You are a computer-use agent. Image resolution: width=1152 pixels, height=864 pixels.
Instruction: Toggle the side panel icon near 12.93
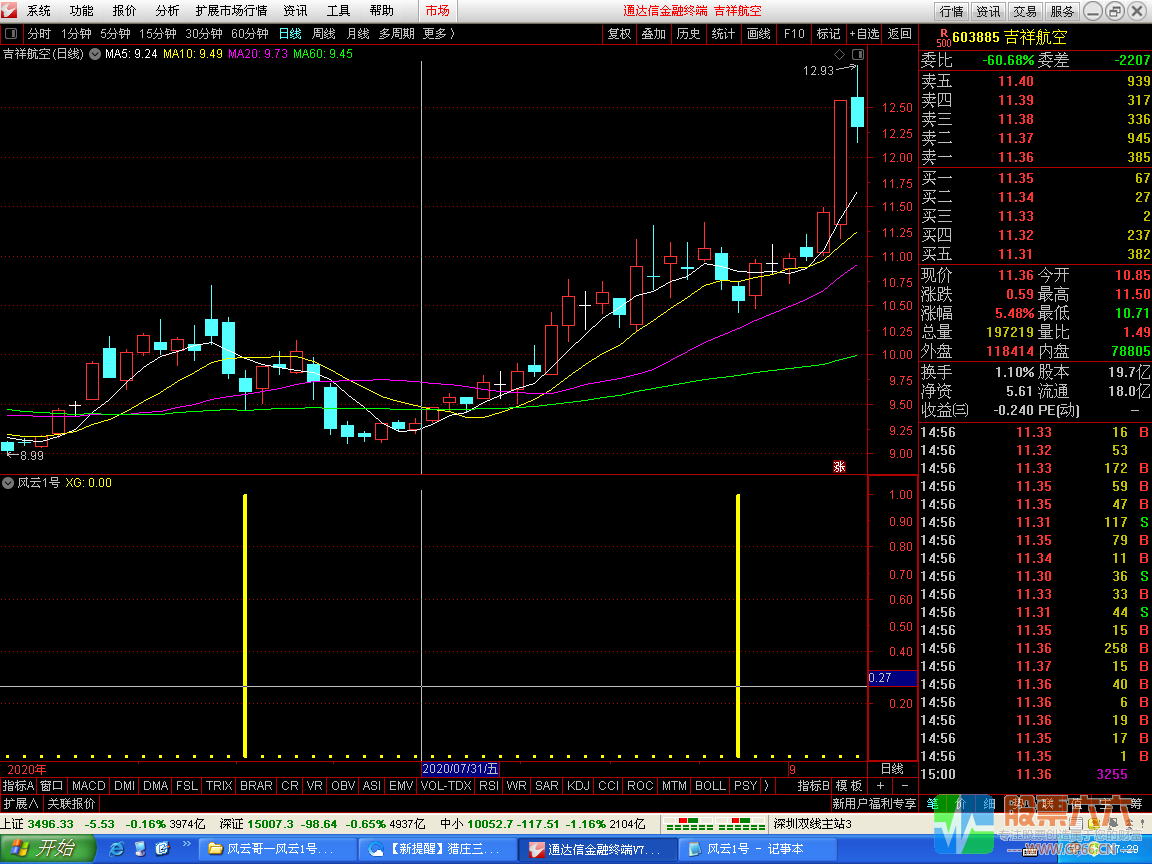857,54
